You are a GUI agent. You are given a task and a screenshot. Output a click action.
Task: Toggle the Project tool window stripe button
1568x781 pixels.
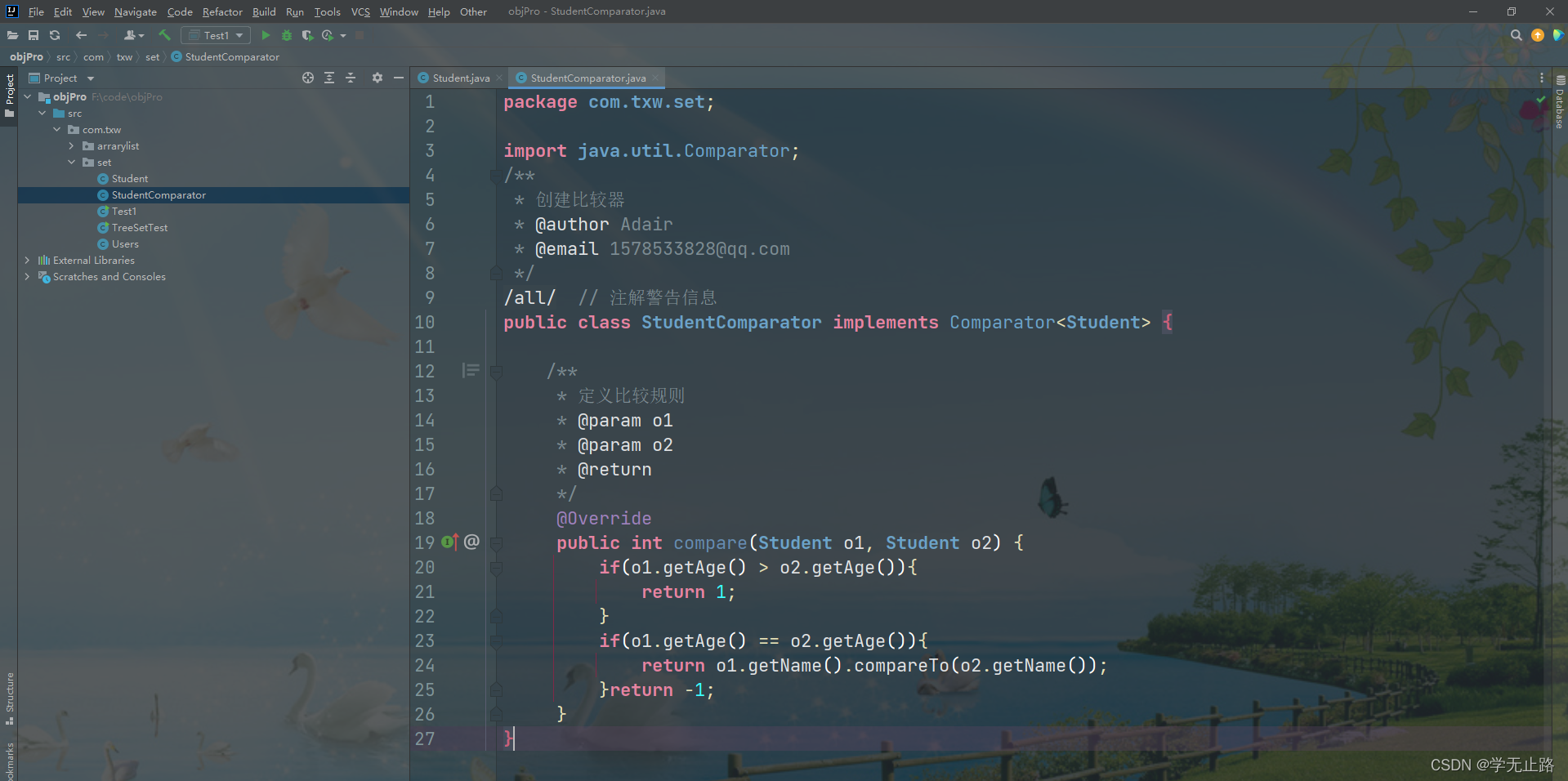(x=10, y=96)
